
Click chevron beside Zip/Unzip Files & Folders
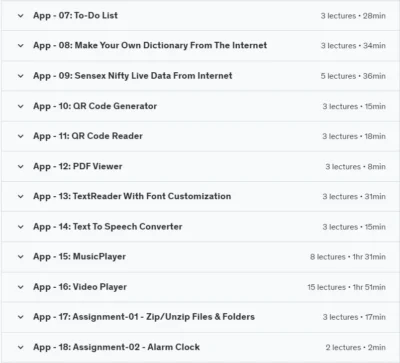21,317
